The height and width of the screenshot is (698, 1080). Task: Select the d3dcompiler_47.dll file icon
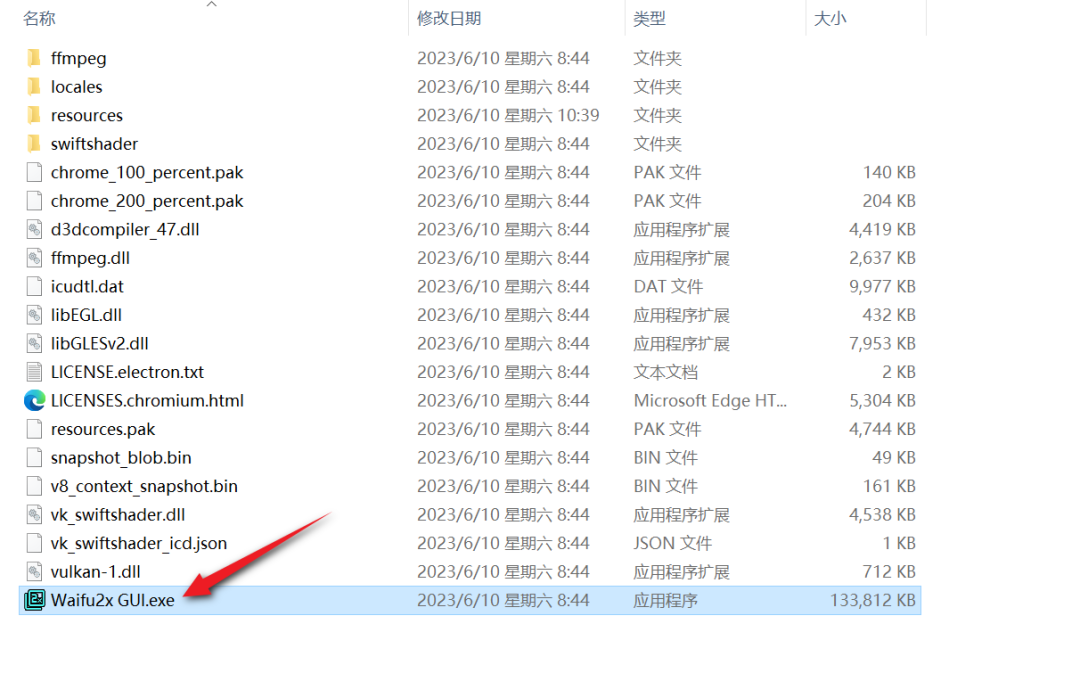(33, 229)
